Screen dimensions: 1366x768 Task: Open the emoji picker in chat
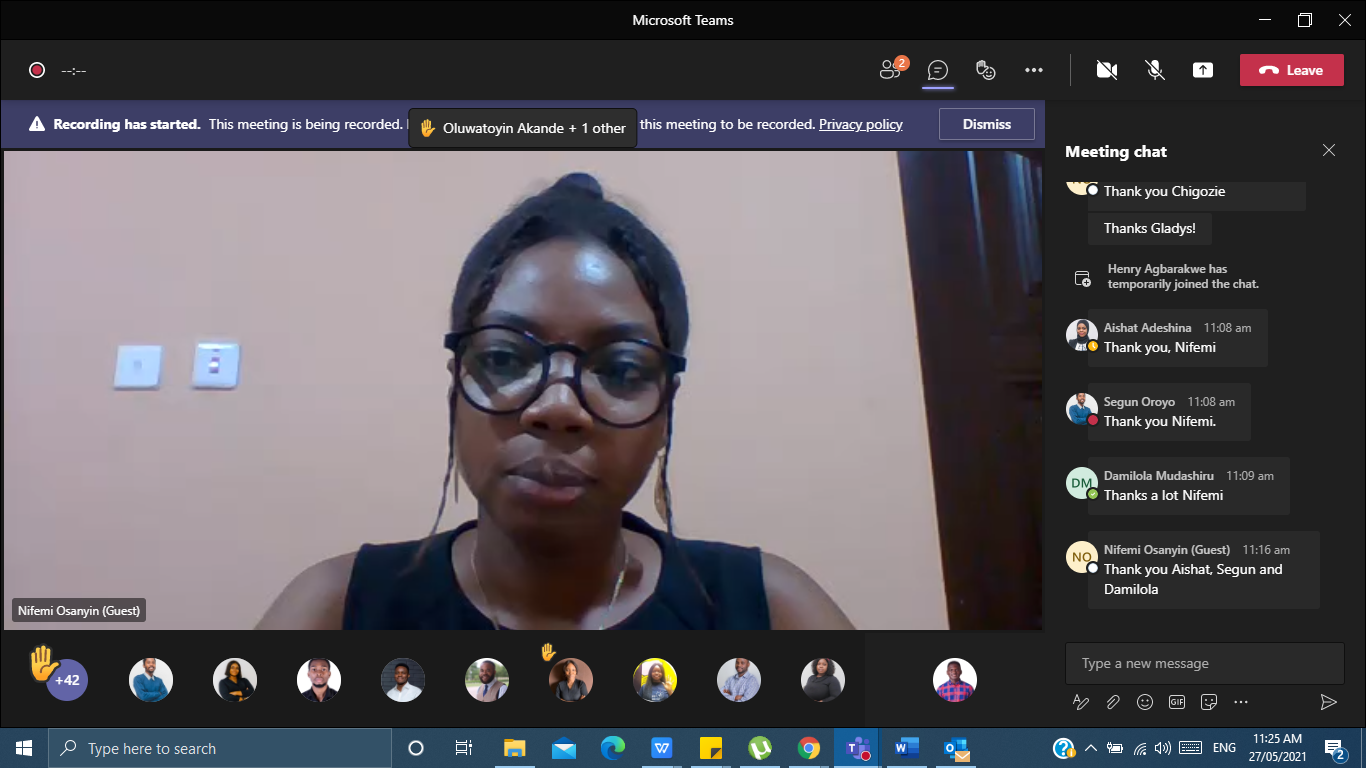1145,702
